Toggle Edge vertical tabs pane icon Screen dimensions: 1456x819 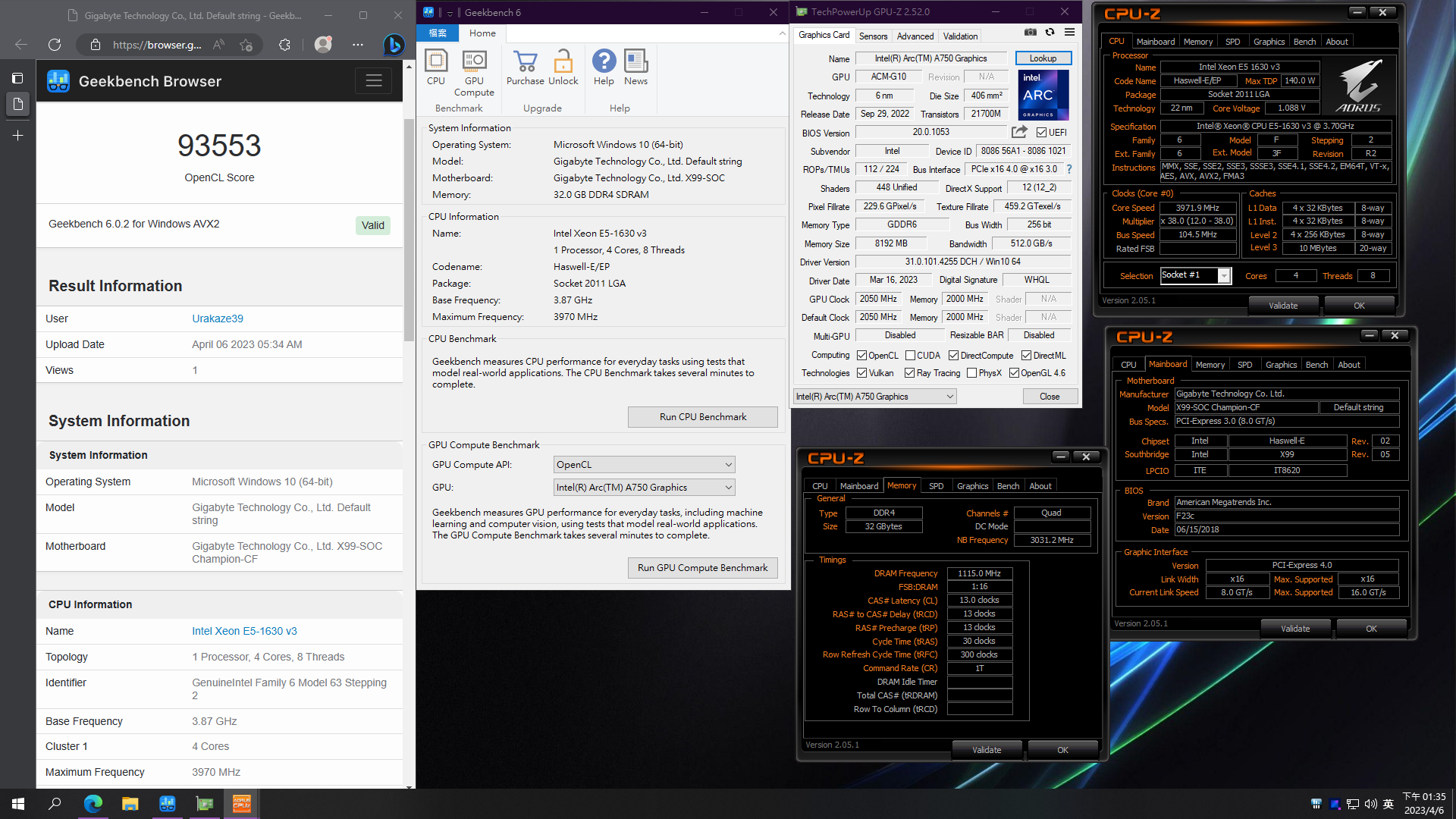point(17,104)
